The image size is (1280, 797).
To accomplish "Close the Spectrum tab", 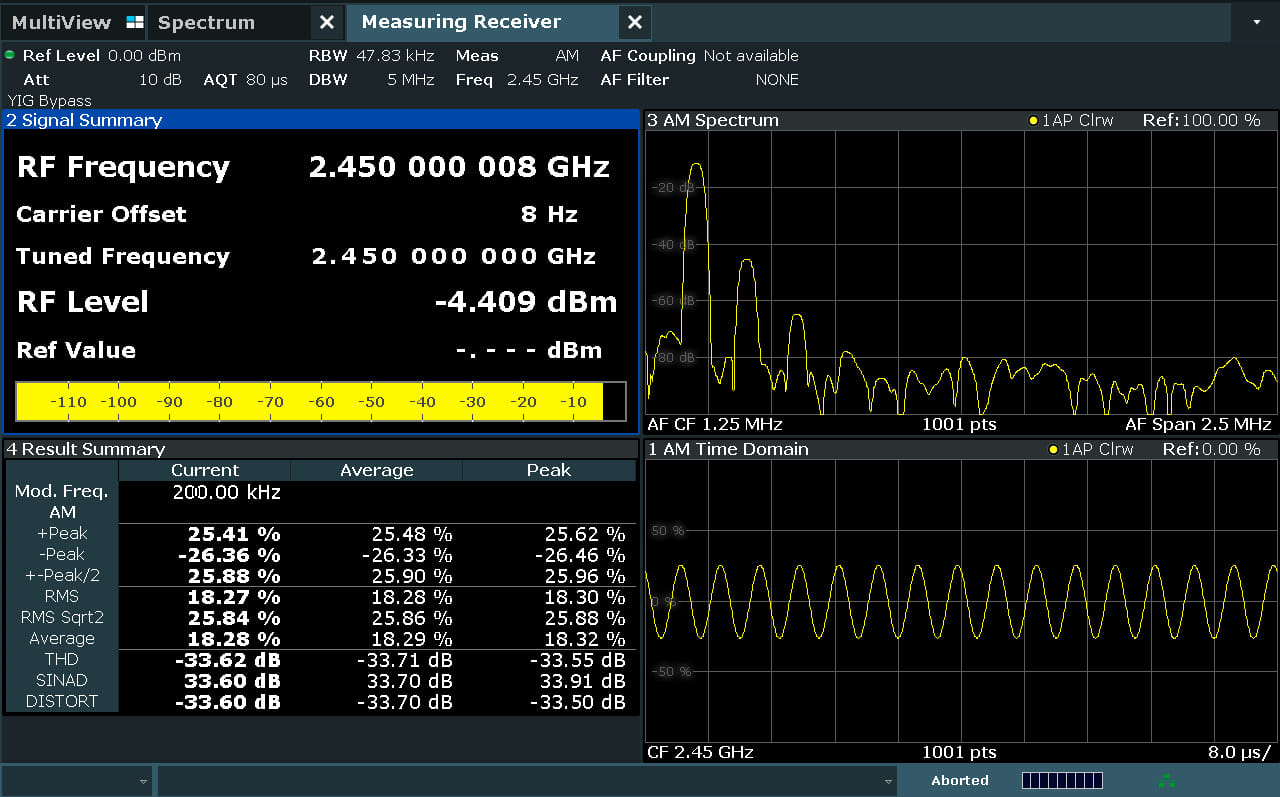I will pyautogui.click(x=327, y=22).
